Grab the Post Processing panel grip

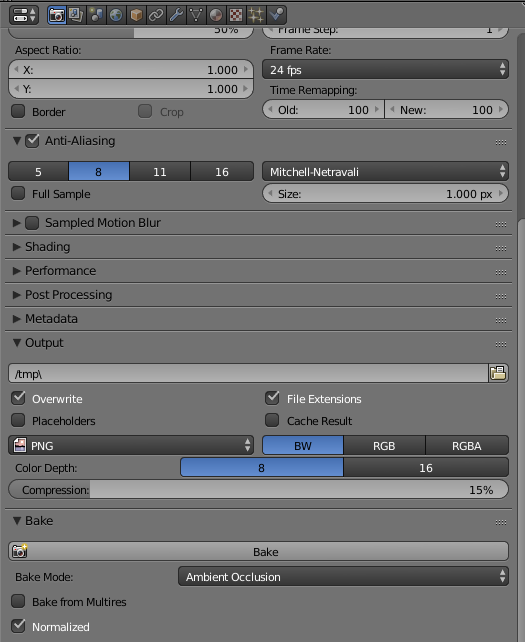[x=501, y=296]
